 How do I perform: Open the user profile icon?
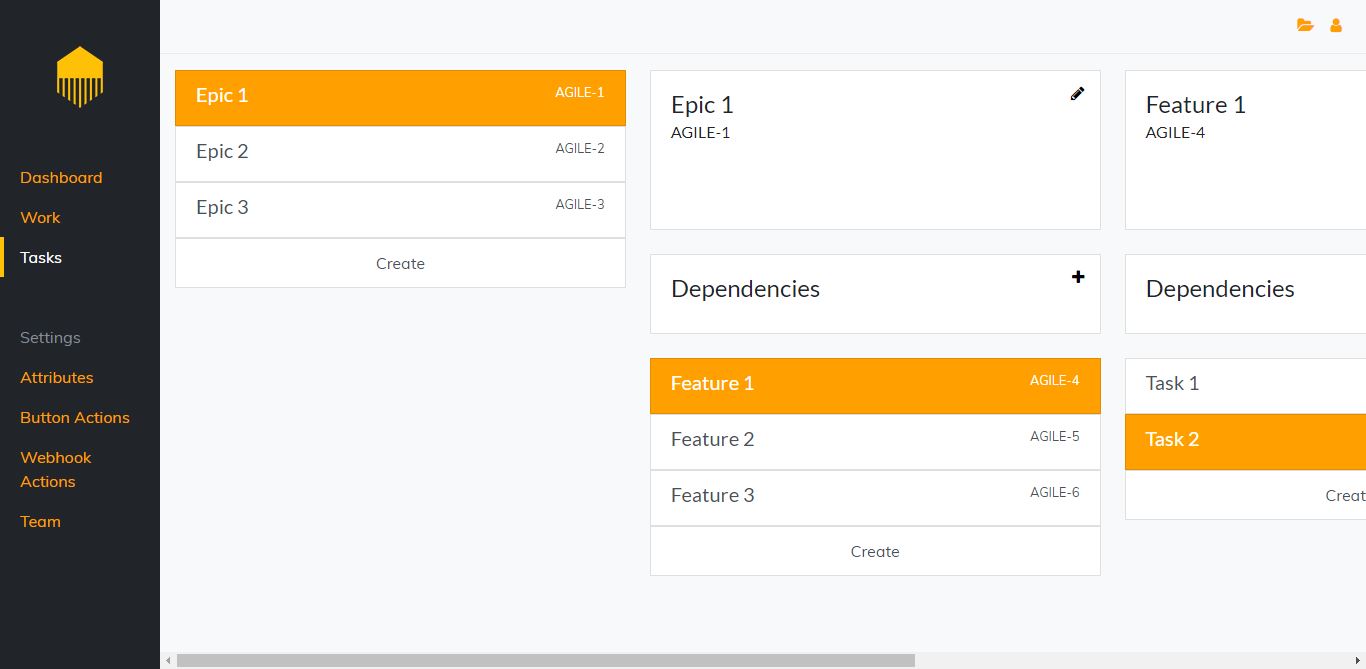[x=1336, y=26]
